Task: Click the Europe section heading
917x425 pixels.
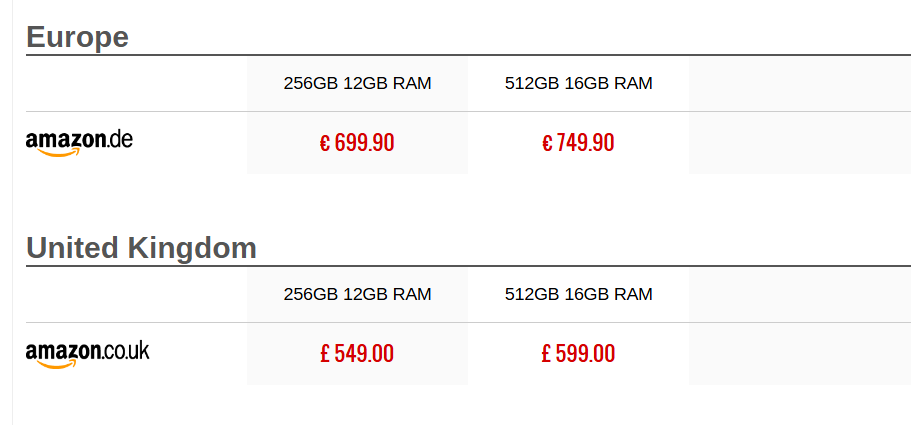Action: click(x=78, y=37)
